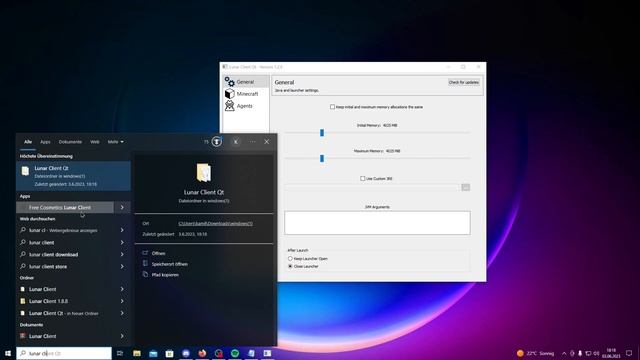Click Speicherort öffnen in the preview pane
This screenshot has height=360, width=640.
[169, 264]
